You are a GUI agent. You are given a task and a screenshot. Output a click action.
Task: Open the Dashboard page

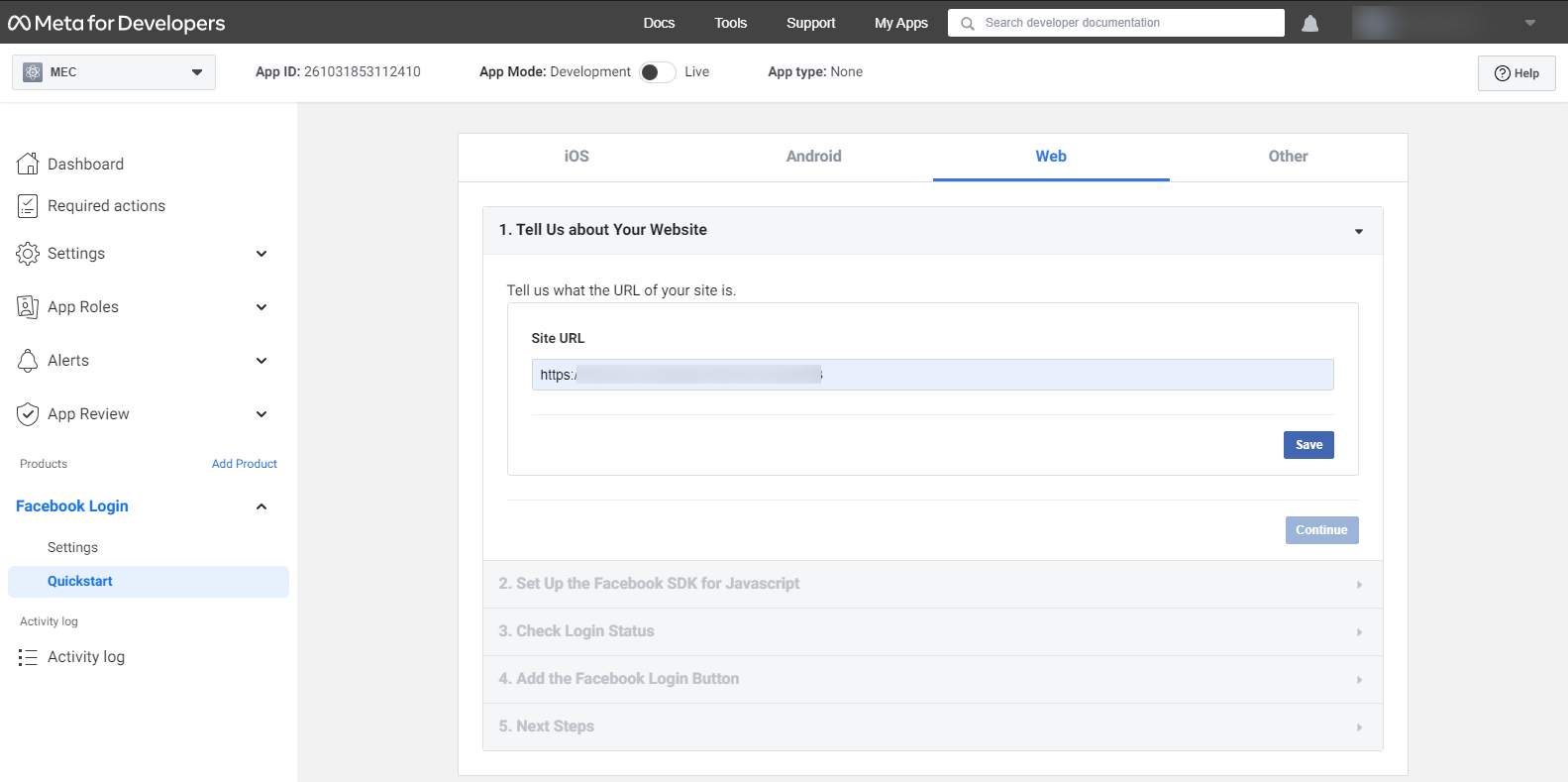(85, 164)
